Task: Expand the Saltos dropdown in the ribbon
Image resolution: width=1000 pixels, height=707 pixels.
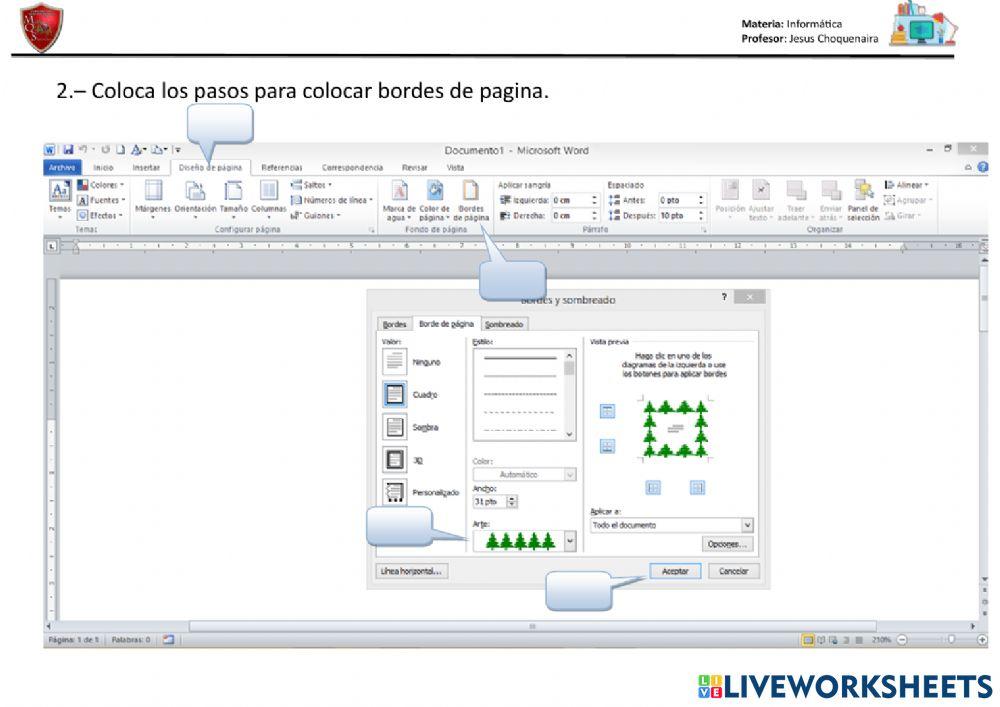Action: 312,185
